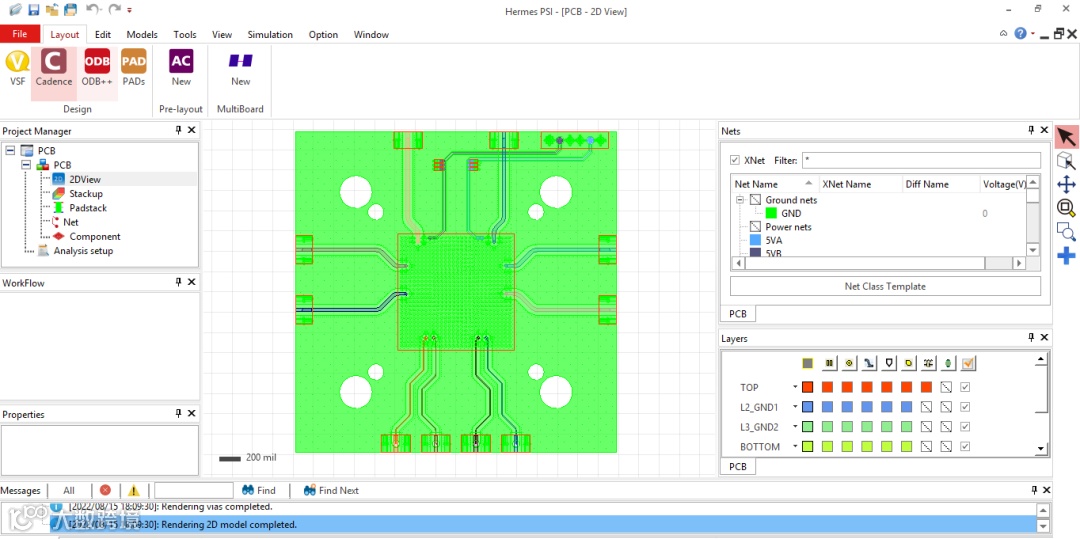Toggle visibility checkbox for L2_GND1 layer

(965, 407)
